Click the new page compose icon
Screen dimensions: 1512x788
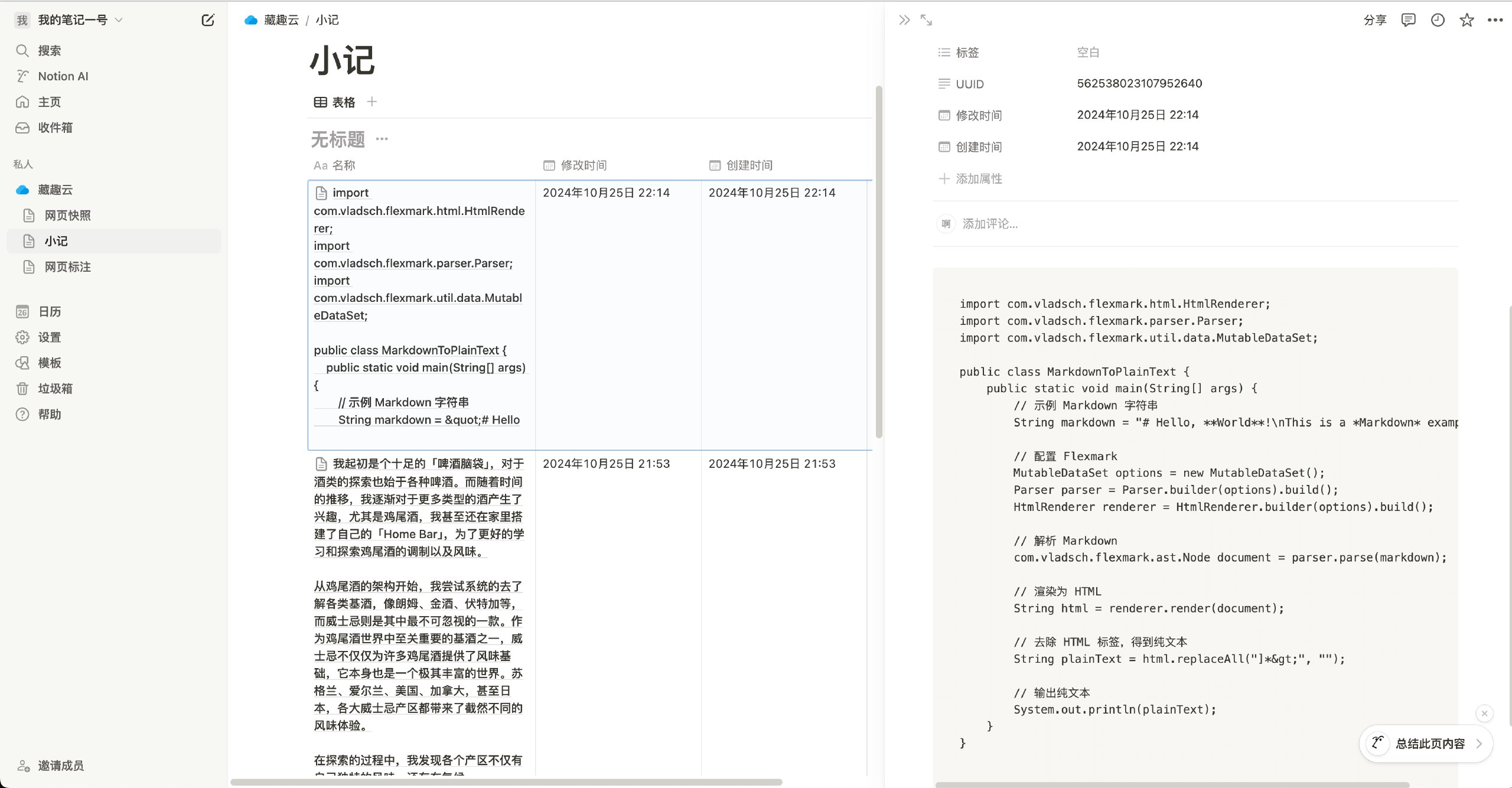[x=208, y=20]
